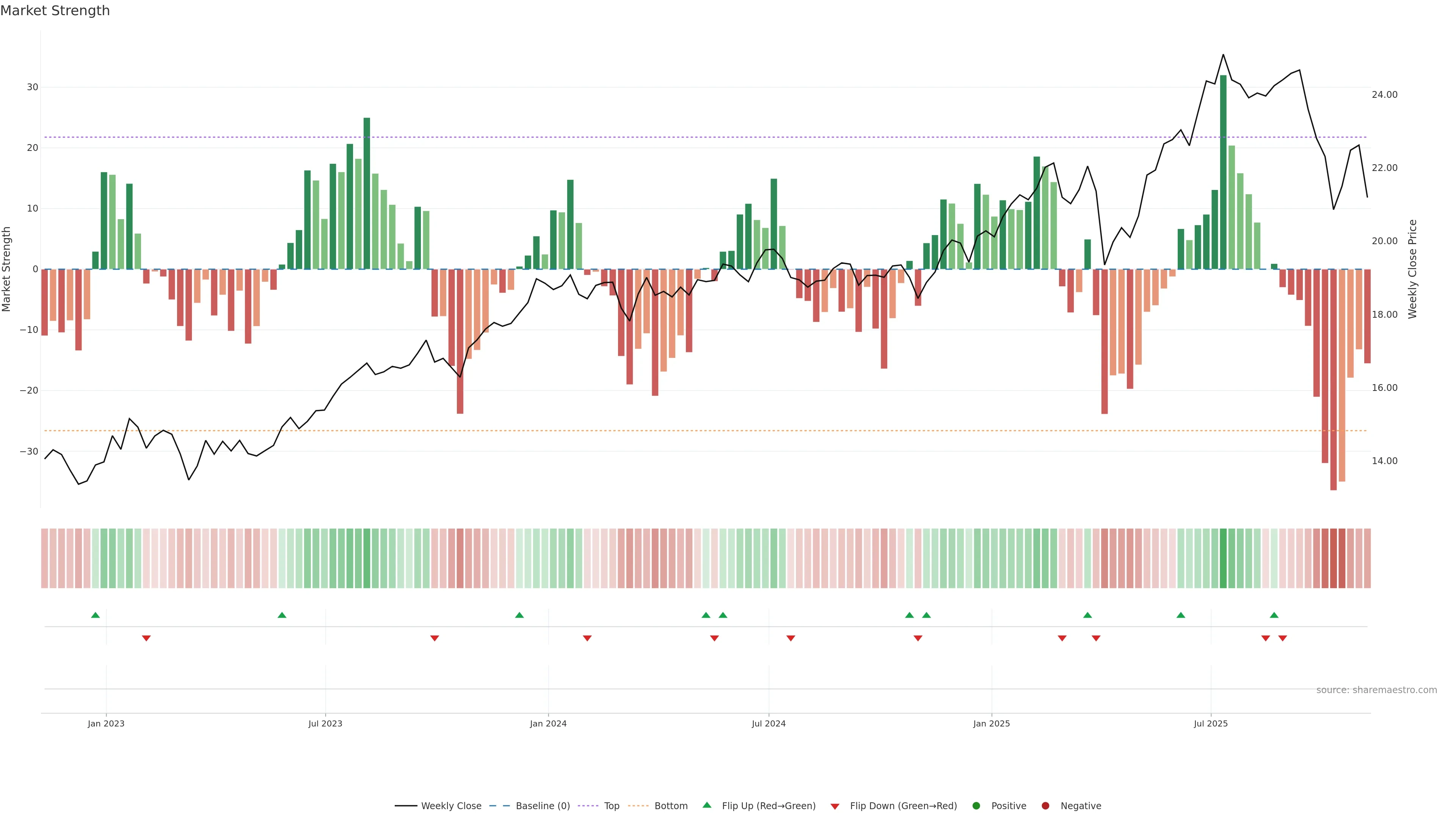The width and height of the screenshot is (1456, 819).
Task: Click the last green flip-up triangle marker
Action: [x=1274, y=615]
